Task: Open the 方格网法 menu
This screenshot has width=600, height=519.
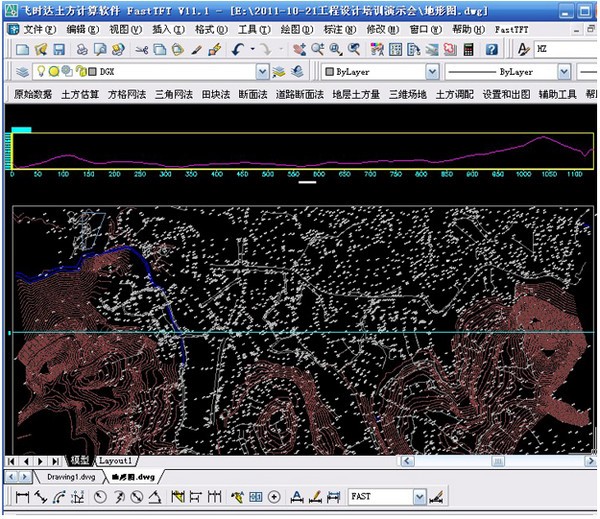Action: coord(125,95)
